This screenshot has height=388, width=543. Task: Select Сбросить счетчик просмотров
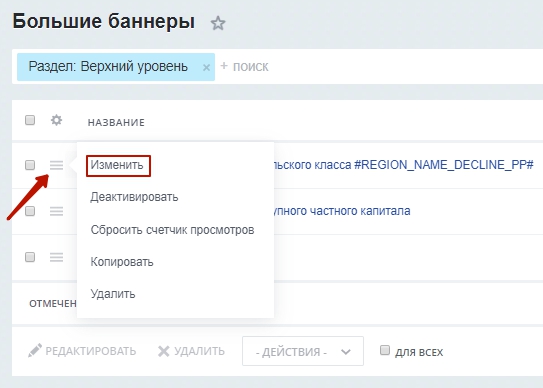point(172,230)
